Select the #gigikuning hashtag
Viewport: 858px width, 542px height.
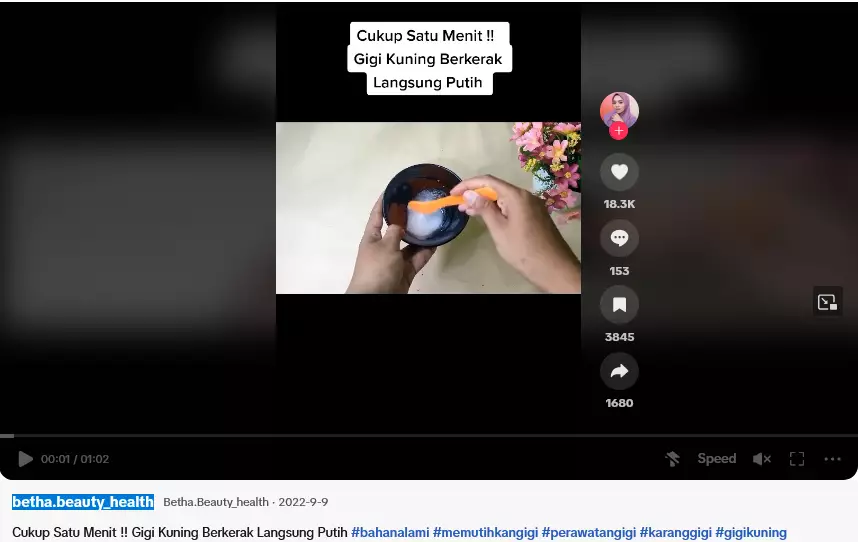(751, 532)
